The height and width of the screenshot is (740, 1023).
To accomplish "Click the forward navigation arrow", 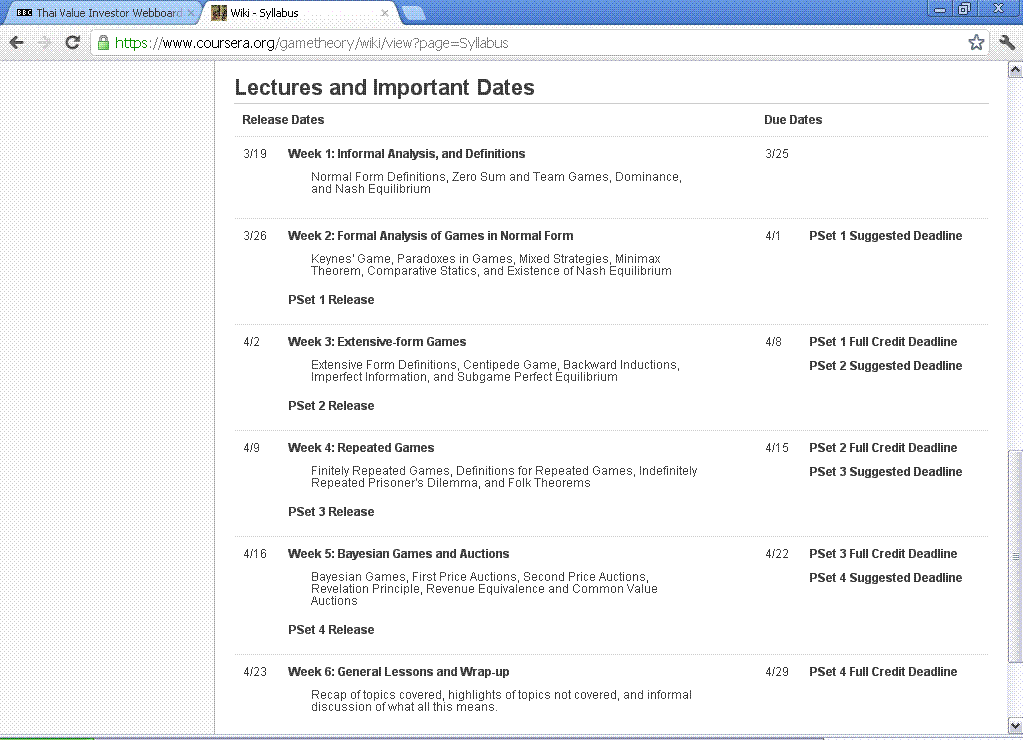I will click(x=44, y=43).
